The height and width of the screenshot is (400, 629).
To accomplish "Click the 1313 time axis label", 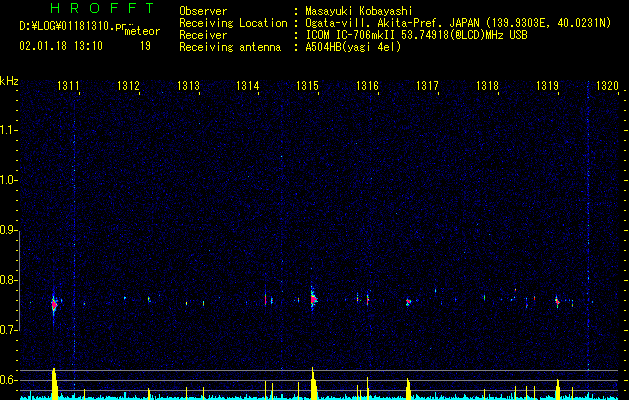I will (188, 85).
